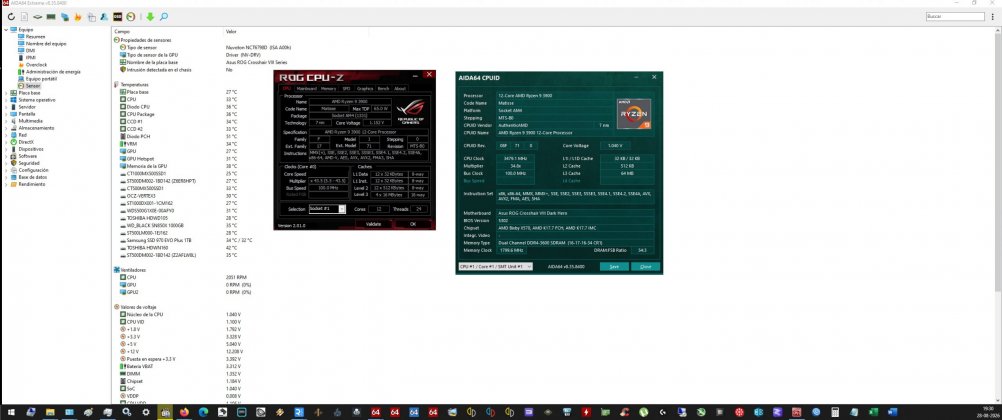Expand the Placa base tree node
Screen dimensions: 1002x420
point(6,93)
